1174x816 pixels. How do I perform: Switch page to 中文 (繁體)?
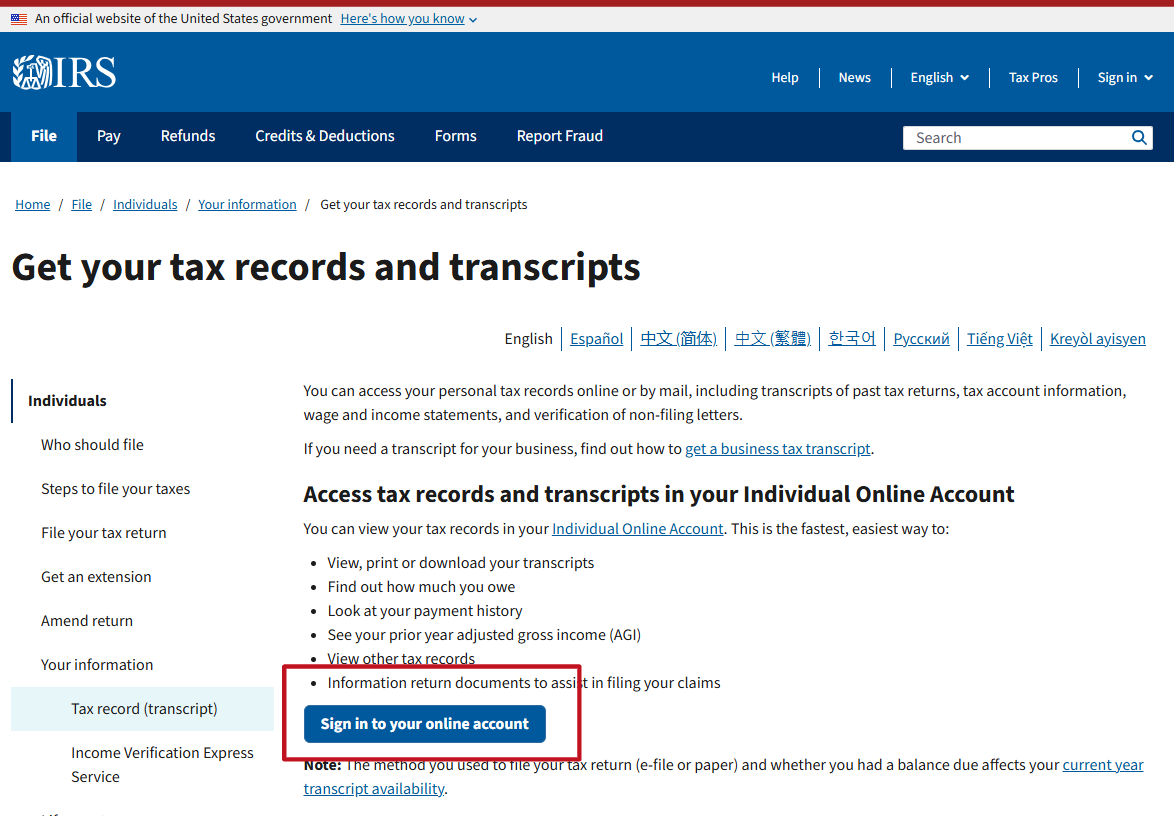coord(773,338)
